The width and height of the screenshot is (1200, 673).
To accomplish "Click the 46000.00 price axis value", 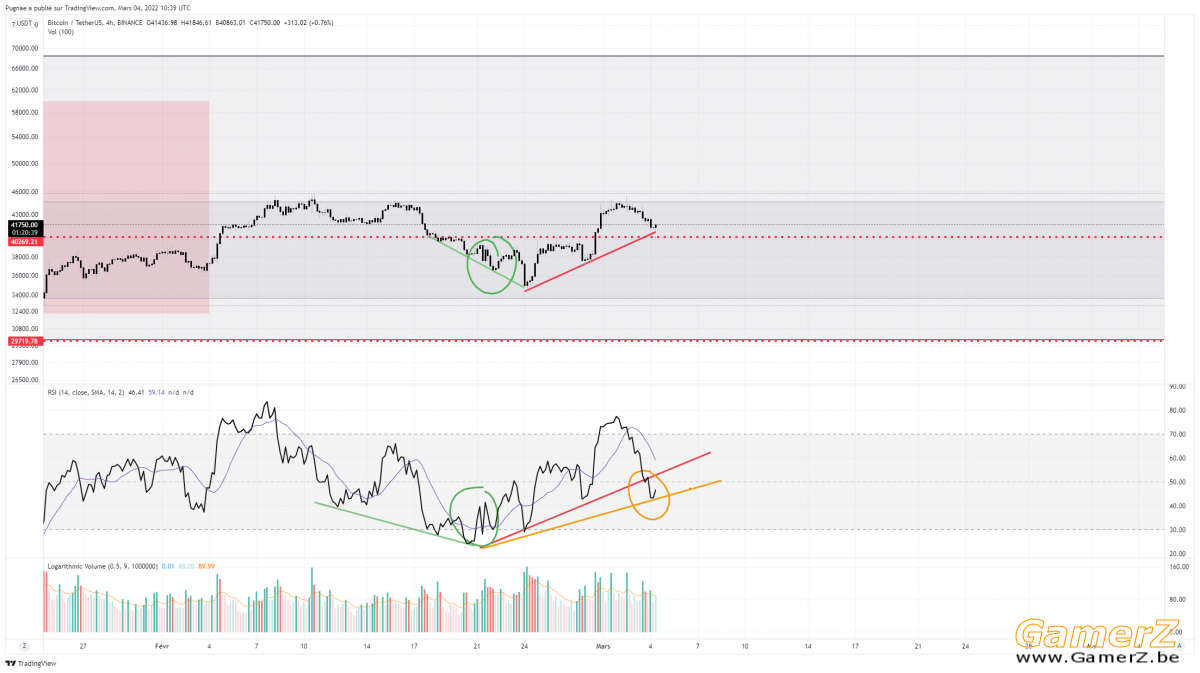I will 25,192.
